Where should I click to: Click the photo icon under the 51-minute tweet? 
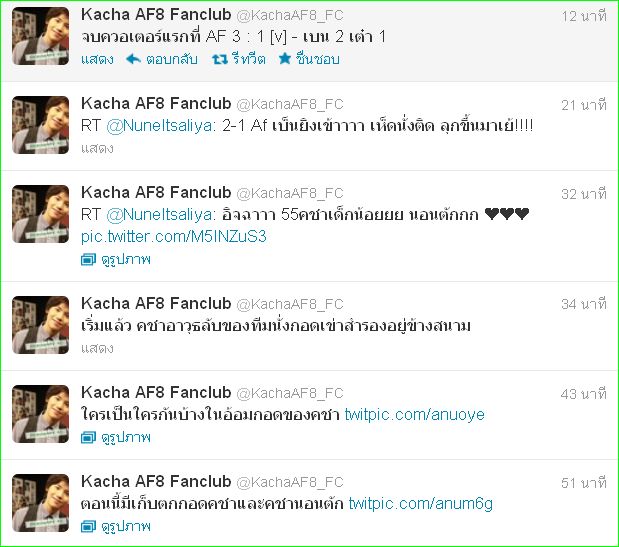click(88, 526)
